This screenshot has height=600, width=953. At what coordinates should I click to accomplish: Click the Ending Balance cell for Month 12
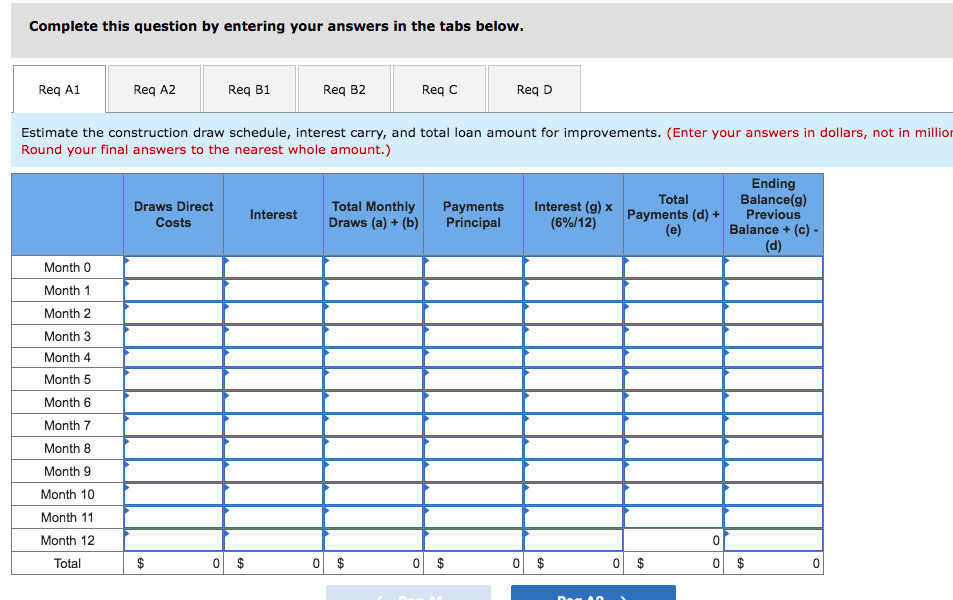click(x=772, y=540)
